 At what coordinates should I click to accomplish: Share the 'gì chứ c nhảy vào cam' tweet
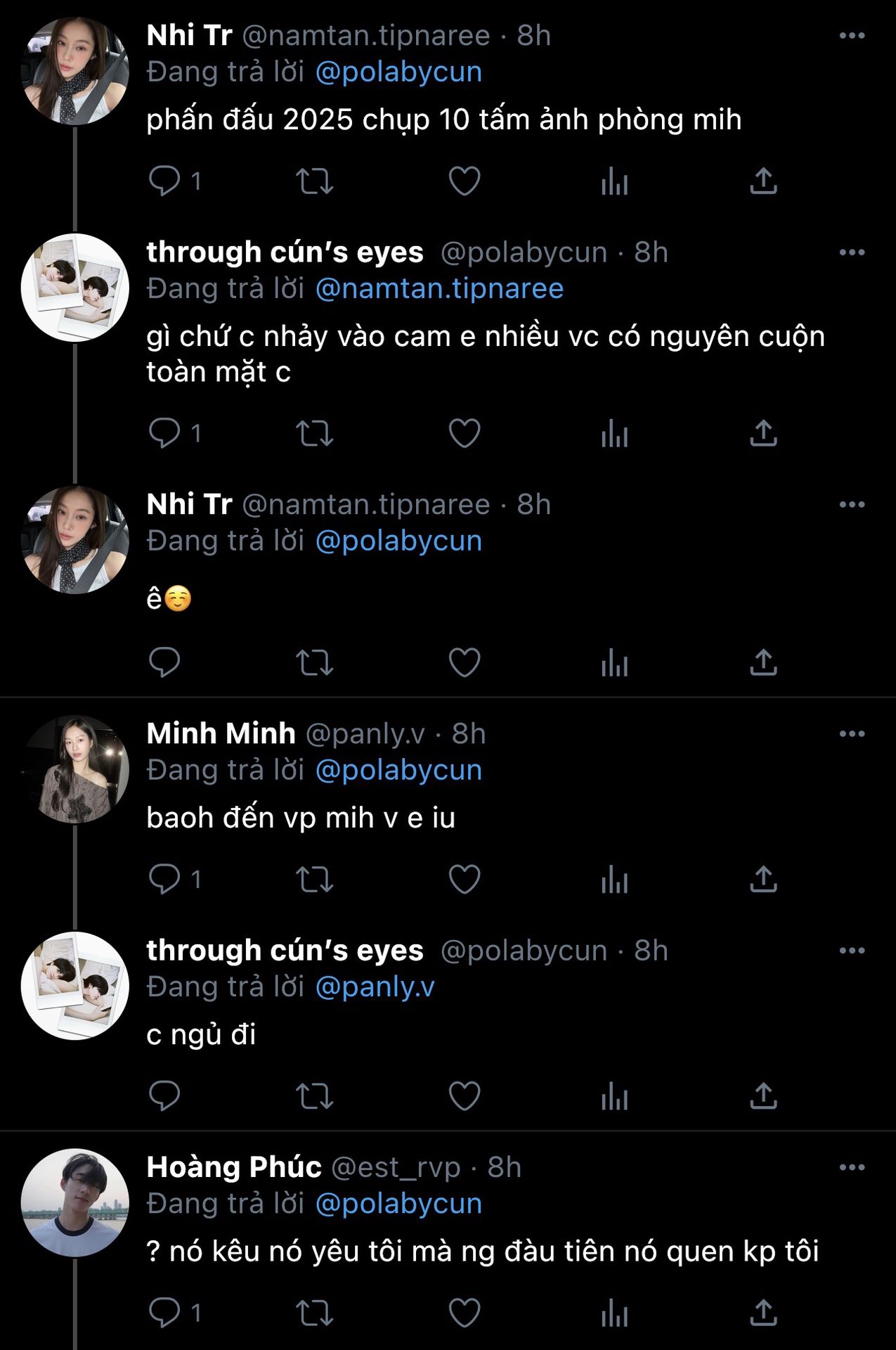[763, 433]
